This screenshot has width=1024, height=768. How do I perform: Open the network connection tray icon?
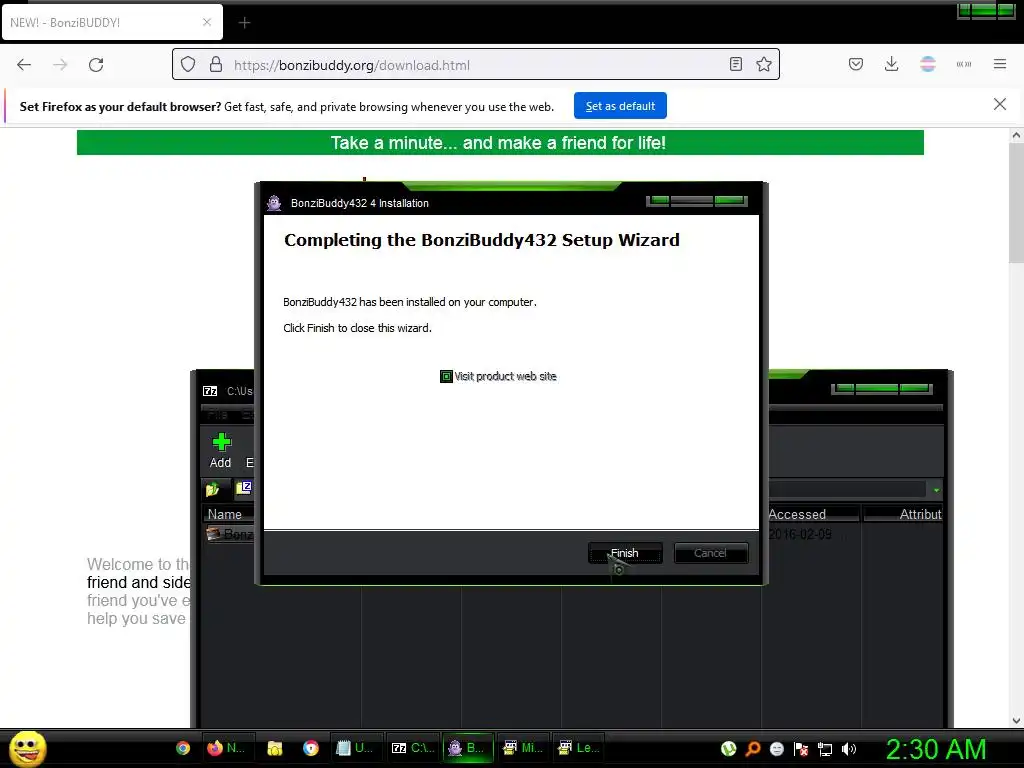point(825,749)
